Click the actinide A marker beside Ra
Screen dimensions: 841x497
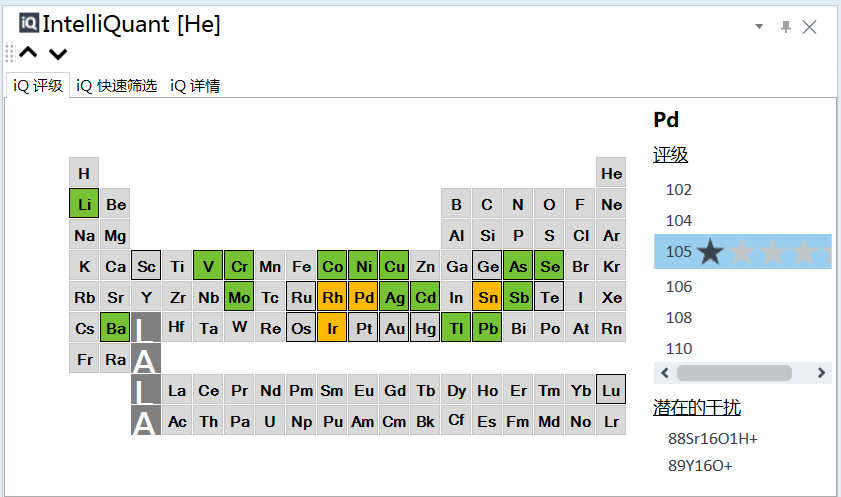click(146, 359)
